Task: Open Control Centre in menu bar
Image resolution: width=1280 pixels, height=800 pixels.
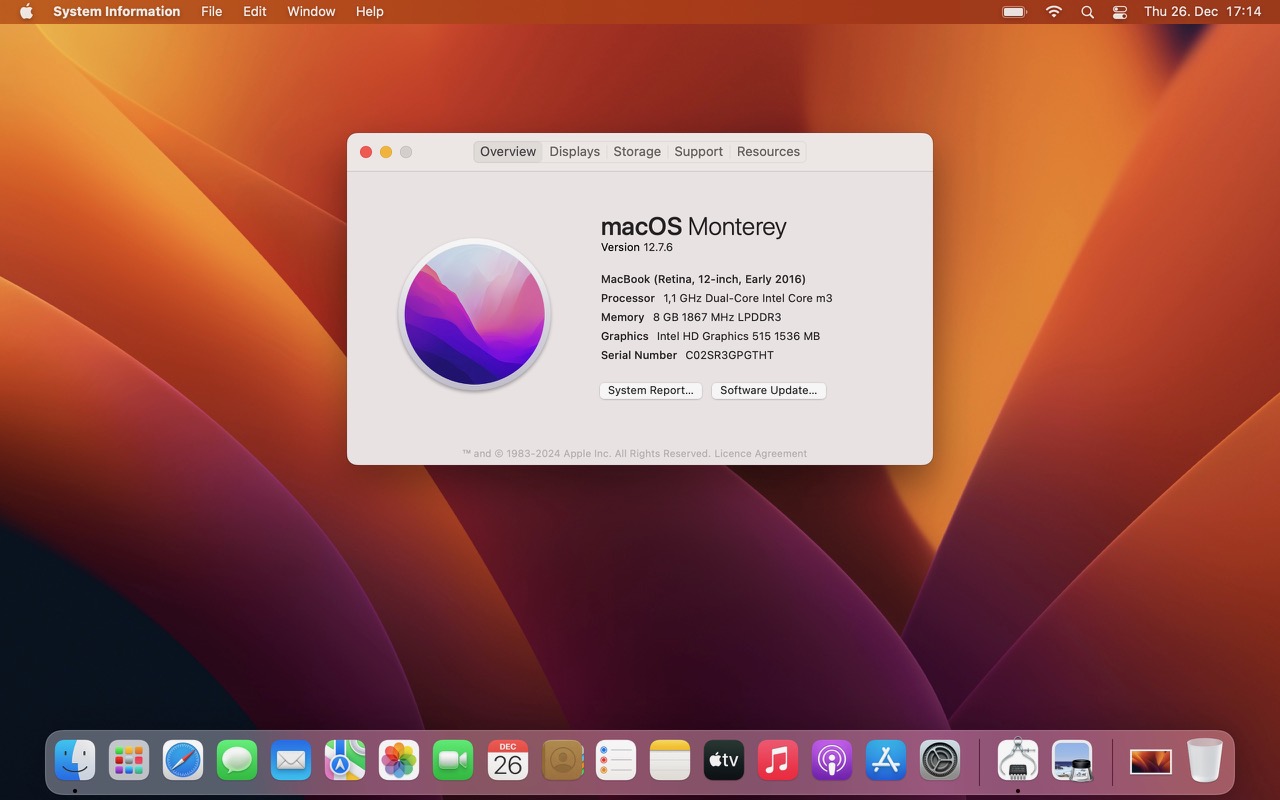Action: pyautogui.click(x=1120, y=12)
